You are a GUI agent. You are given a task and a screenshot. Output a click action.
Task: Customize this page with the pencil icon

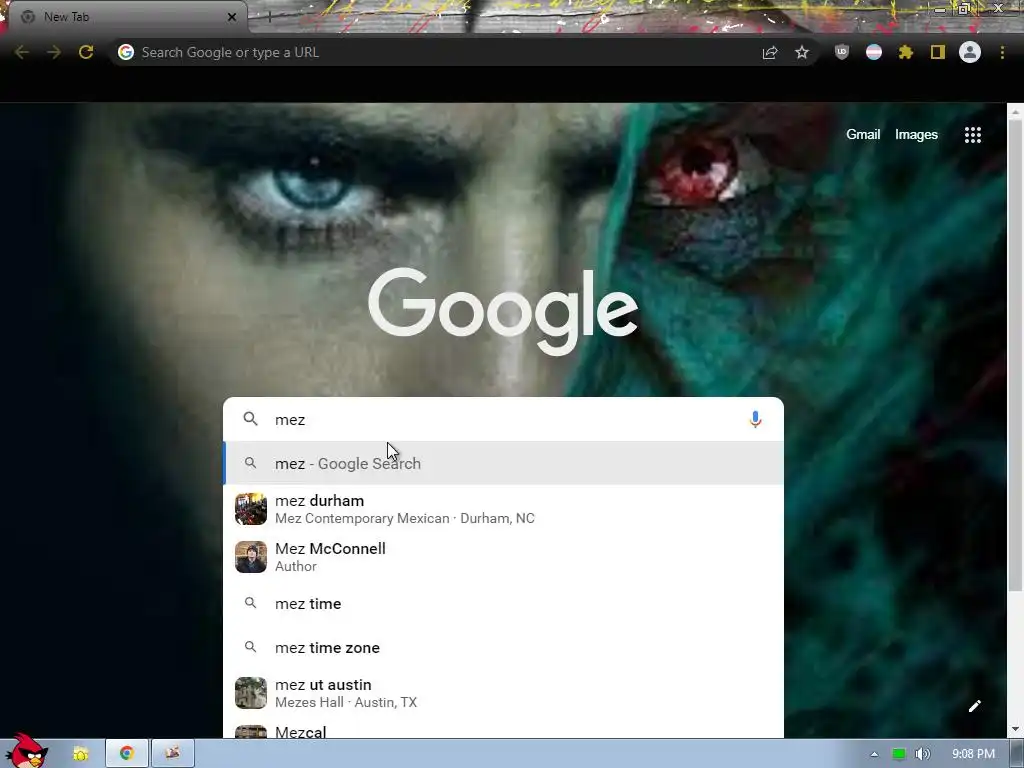click(x=974, y=706)
